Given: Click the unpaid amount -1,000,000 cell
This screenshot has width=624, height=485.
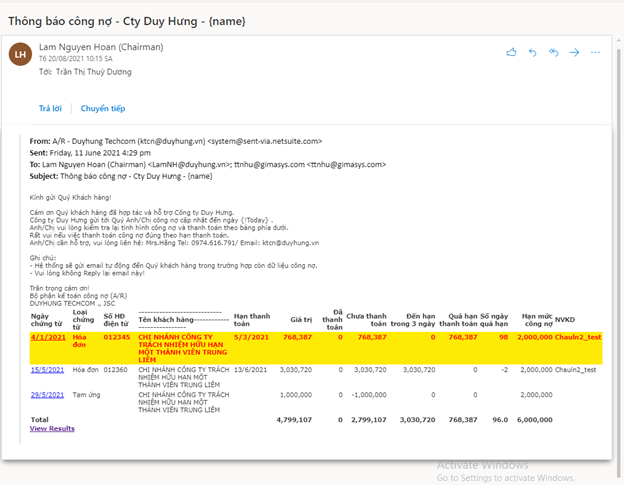Looking at the screenshot, I should [369, 395].
